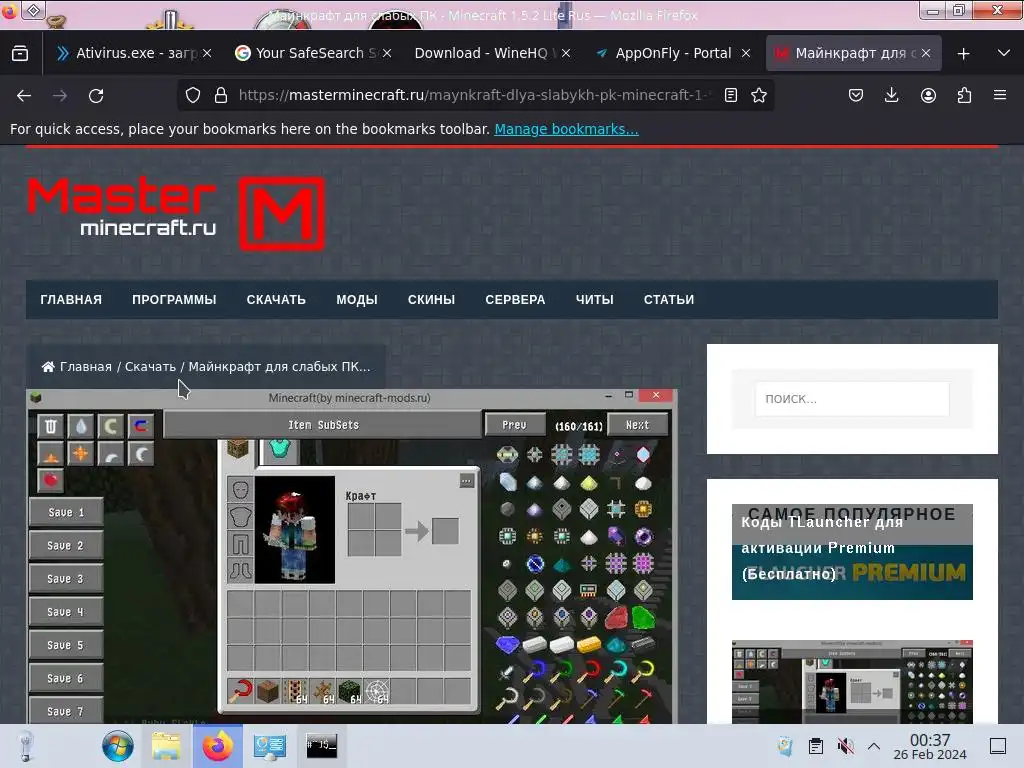Open the terminal taskbar icon
The image size is (1024, 768).
(321, 746)
